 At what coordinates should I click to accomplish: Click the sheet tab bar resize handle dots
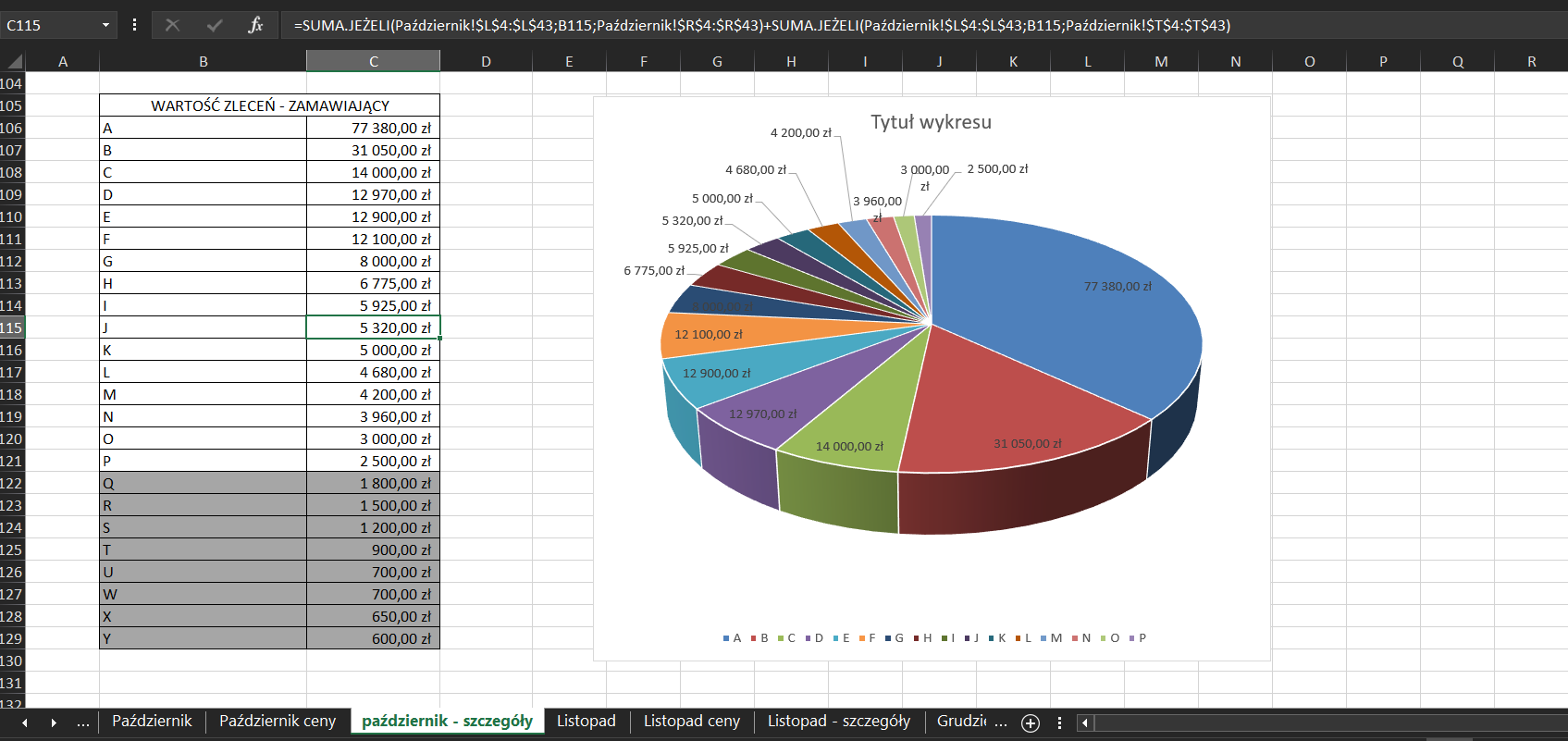[x=1059, y=722]
